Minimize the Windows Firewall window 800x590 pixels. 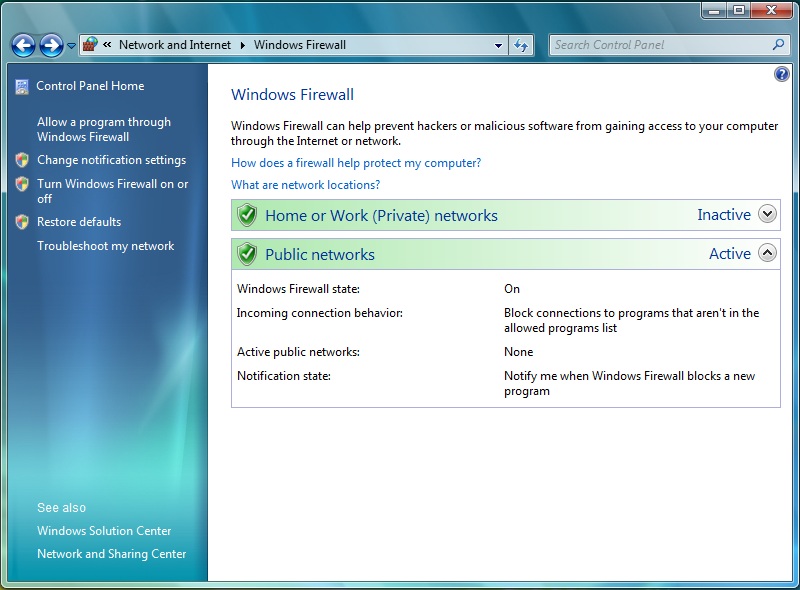(x=714, y=11)
